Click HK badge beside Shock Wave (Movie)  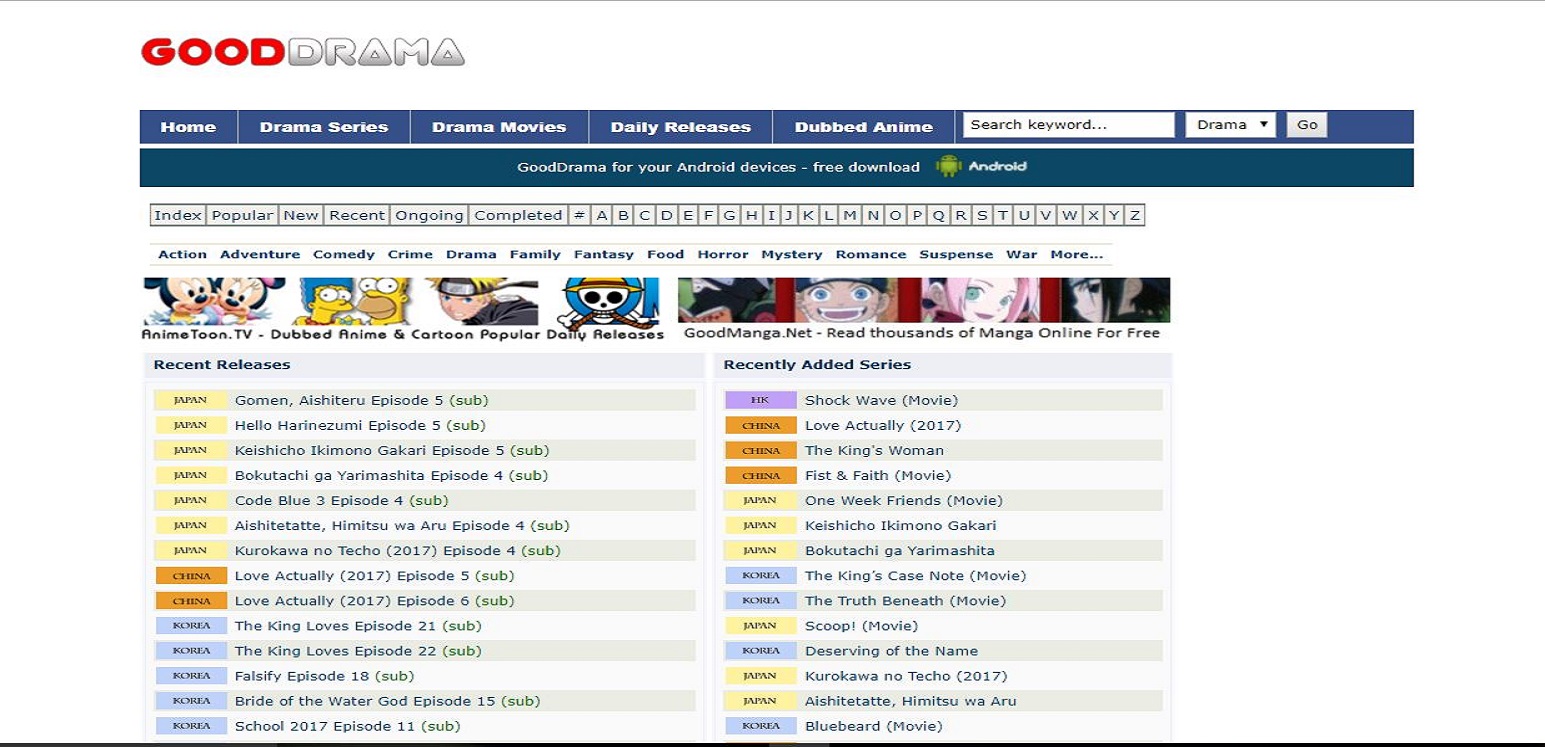coord(760,400)
